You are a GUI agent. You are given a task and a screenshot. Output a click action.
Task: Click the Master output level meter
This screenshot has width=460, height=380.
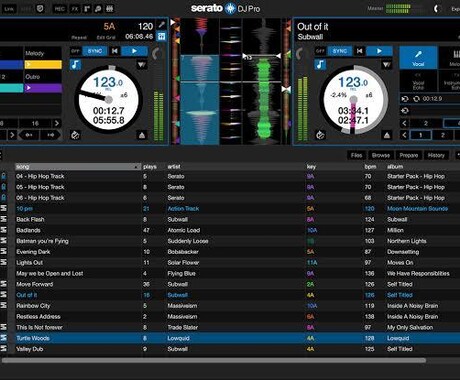coord(398,9)
